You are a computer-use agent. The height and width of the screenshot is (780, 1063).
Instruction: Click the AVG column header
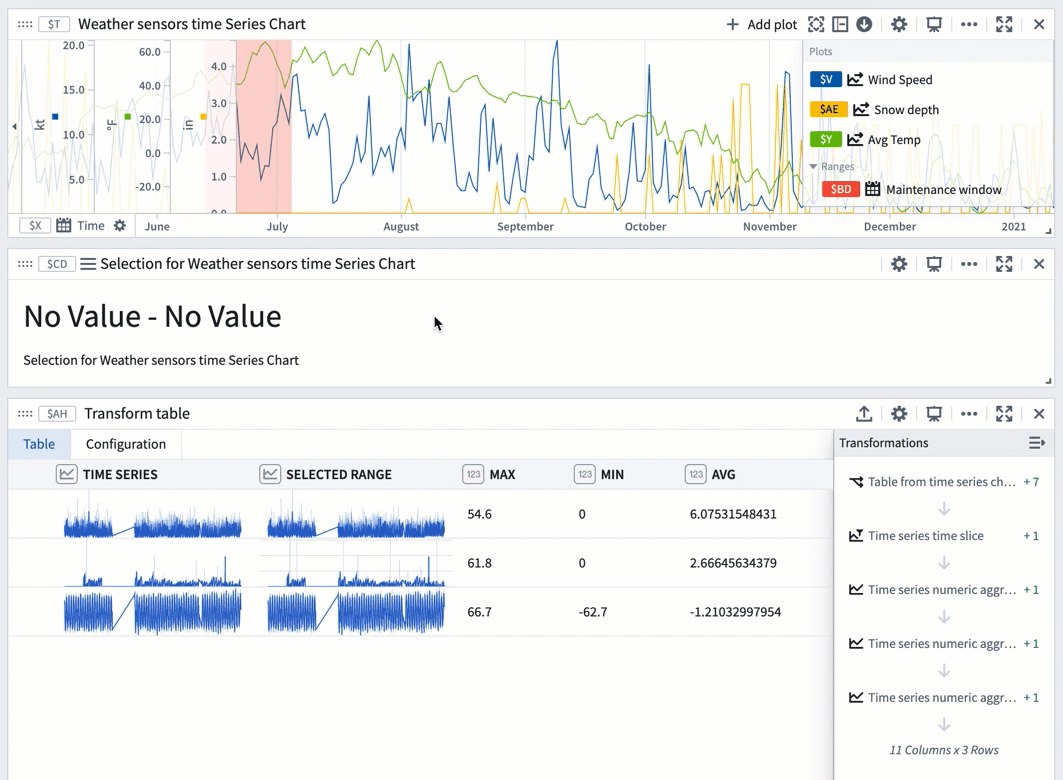[723, 474]
